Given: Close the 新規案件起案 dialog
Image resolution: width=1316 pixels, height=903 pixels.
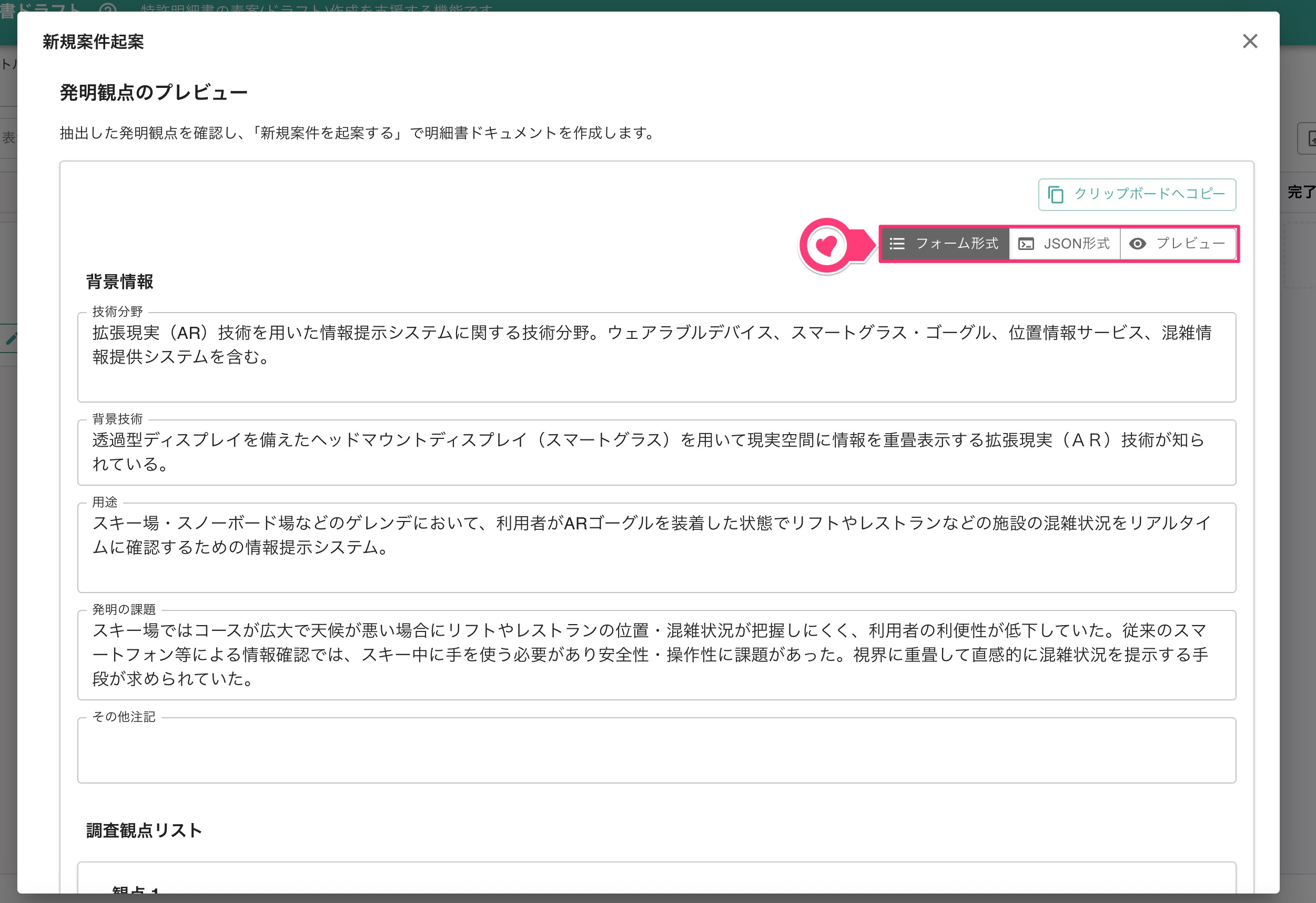Looking at the screenshot, I should 1250,42.
